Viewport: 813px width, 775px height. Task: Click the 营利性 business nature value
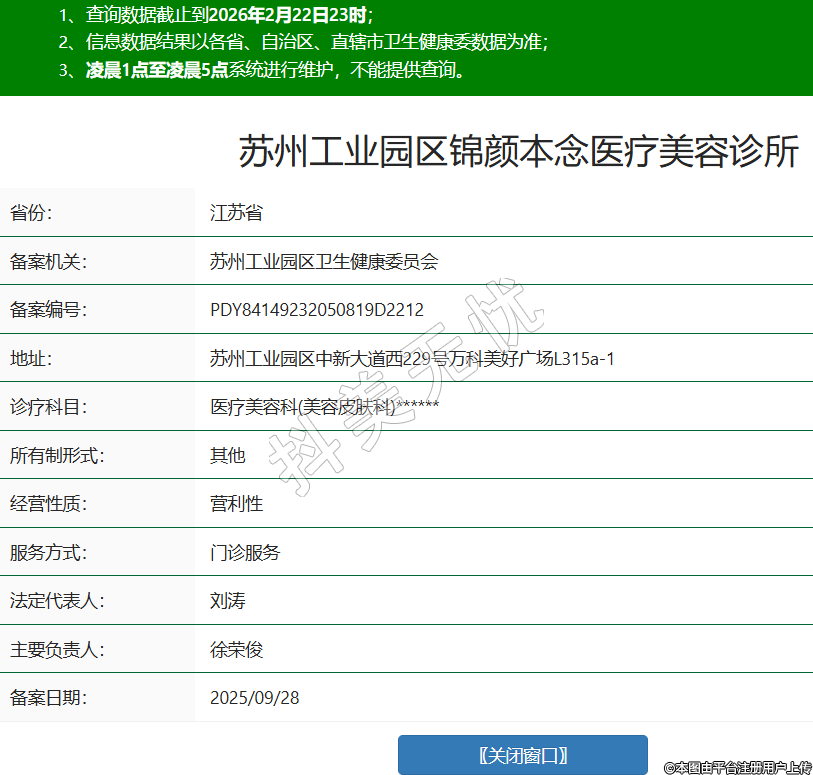pyautogui.click(x=236, y=504)
